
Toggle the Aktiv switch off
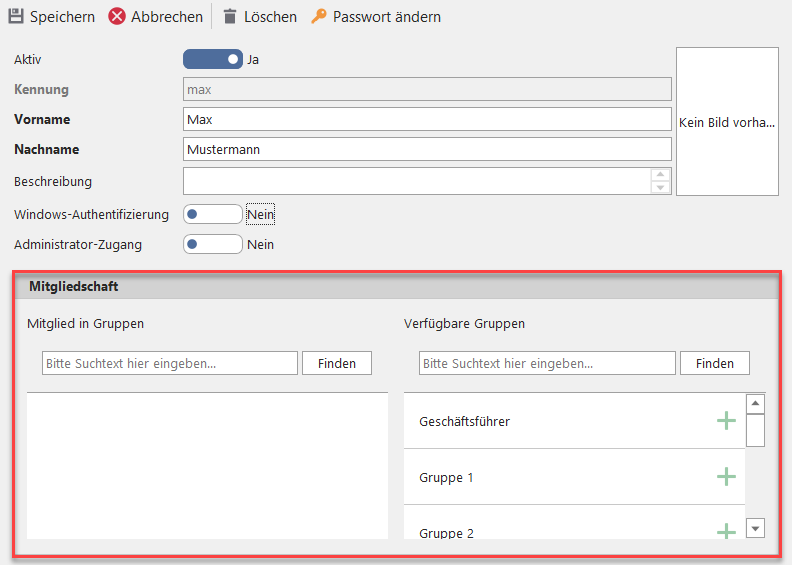212,60
